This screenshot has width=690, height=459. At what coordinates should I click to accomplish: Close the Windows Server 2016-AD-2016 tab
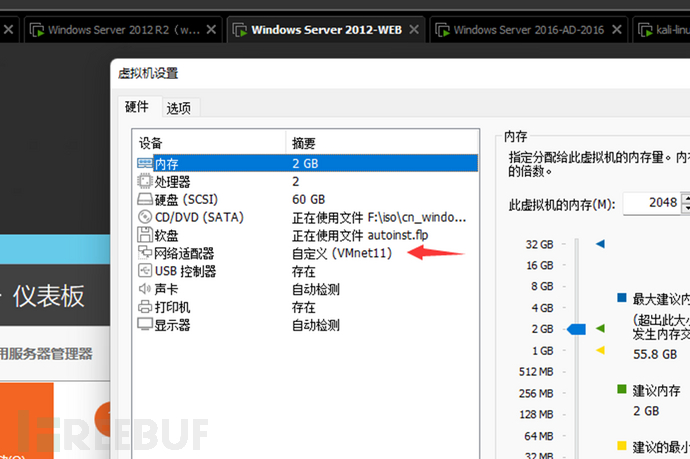pyautogui.click(x=617, y=29)
